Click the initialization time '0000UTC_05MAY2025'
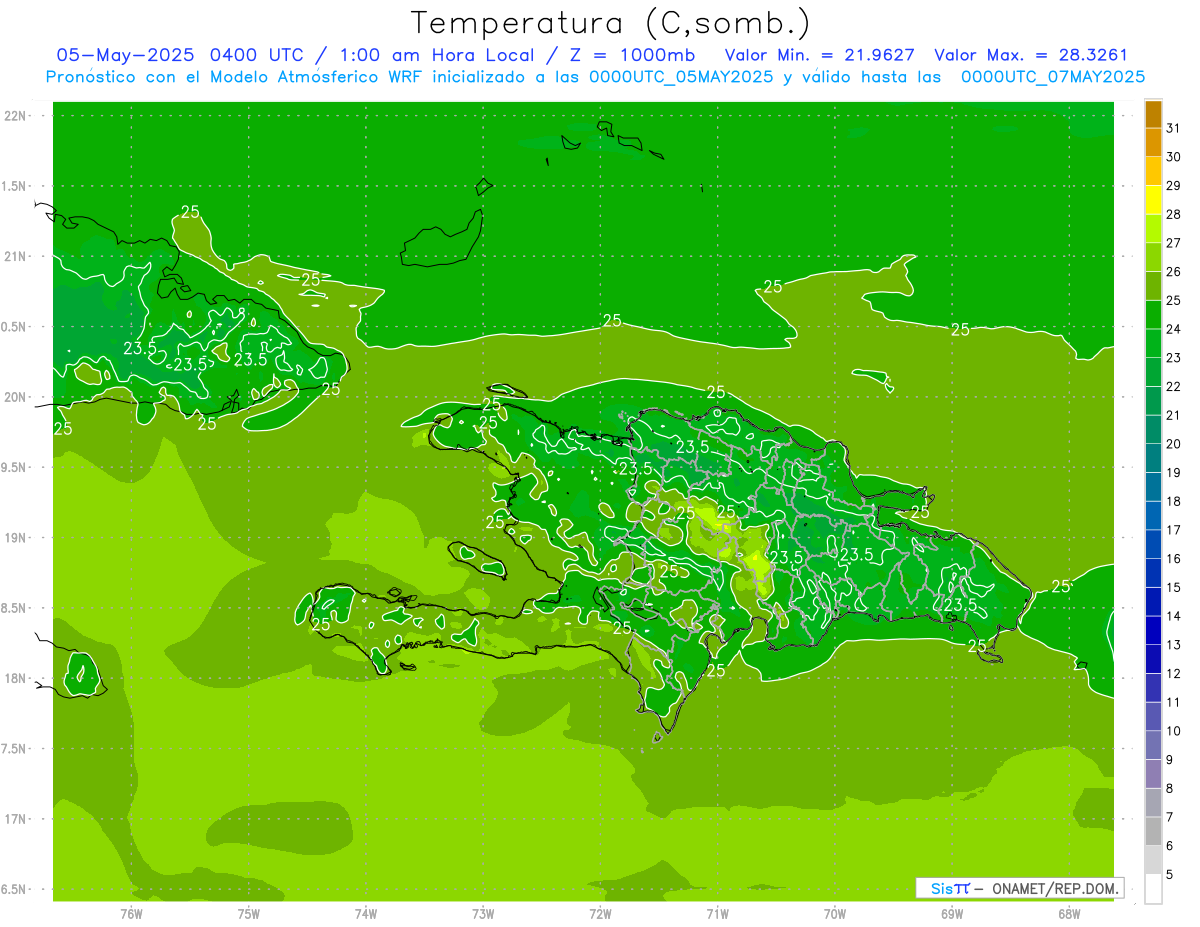The height and width of the screenshot is (927, 1200). click(681, 77)
